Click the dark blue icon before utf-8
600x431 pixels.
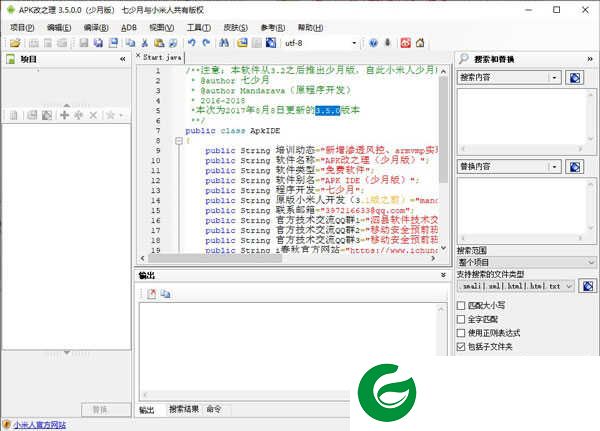tap(271, 43)
